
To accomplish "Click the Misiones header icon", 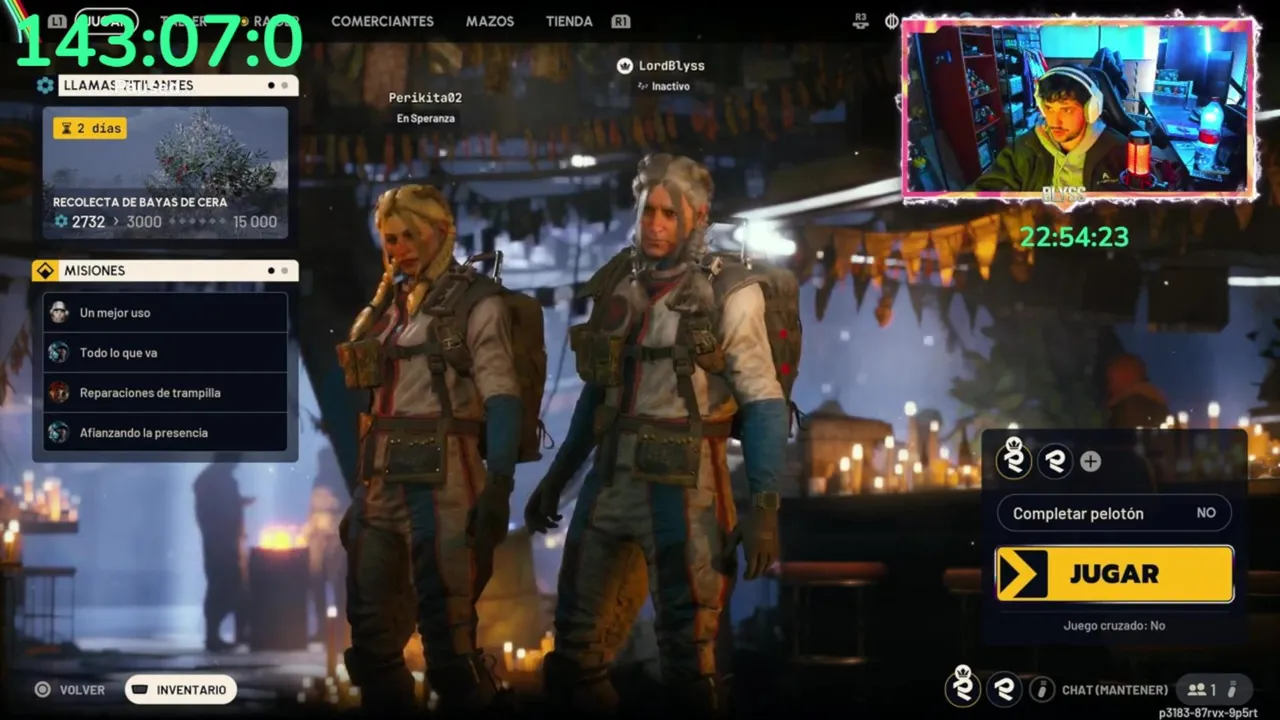I will click(x=45, y=271).
